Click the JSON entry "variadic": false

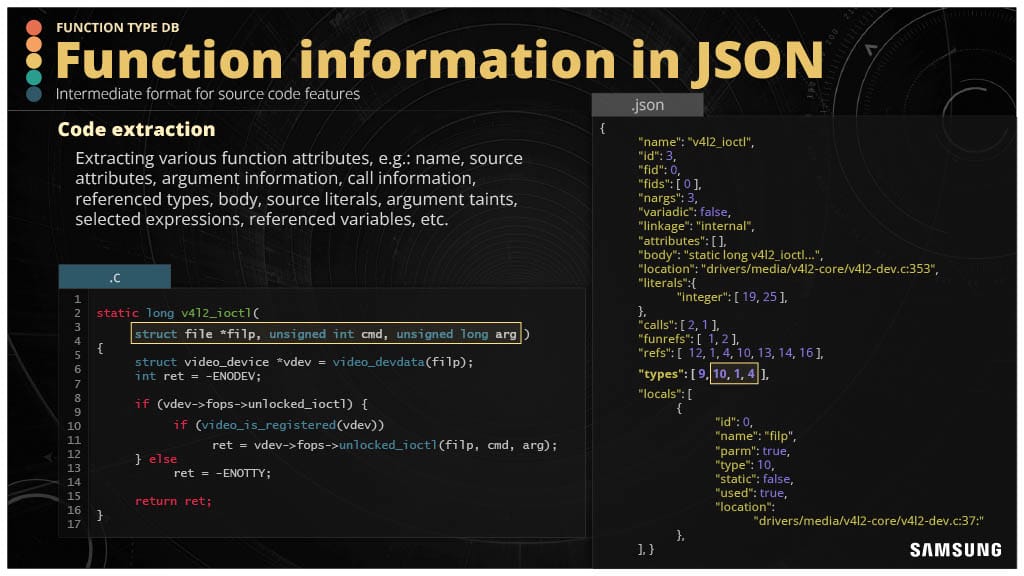[684, 212]
